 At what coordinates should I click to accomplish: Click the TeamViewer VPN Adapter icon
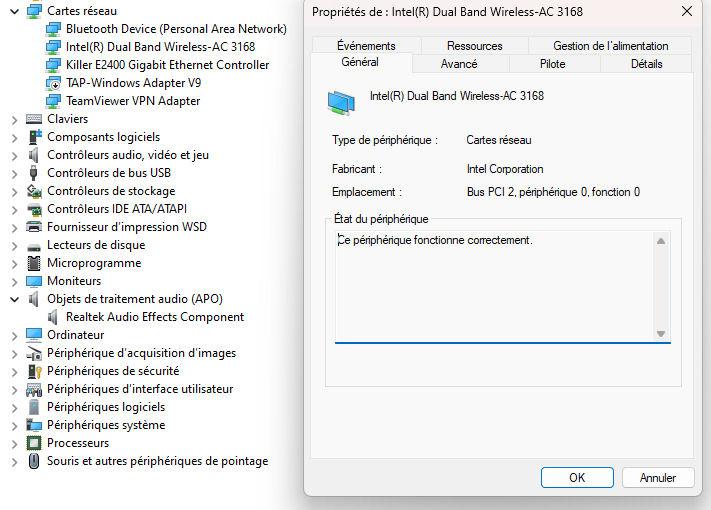tap(53, 101)
